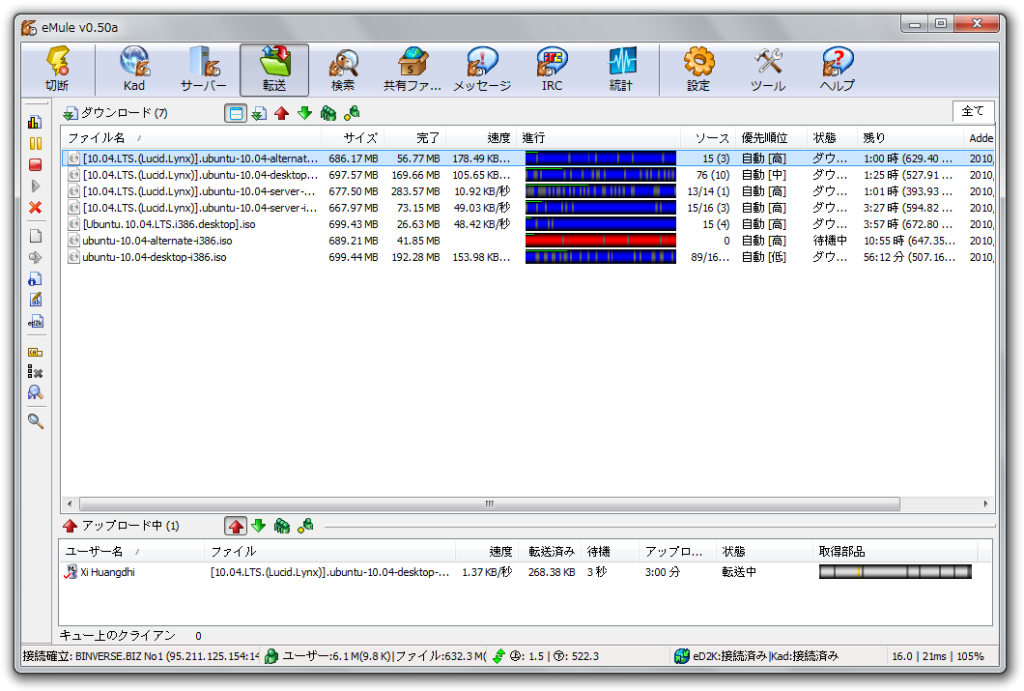Show known clients icon in download toolbar
This screenshot has width=1024, height=691.
351,114
